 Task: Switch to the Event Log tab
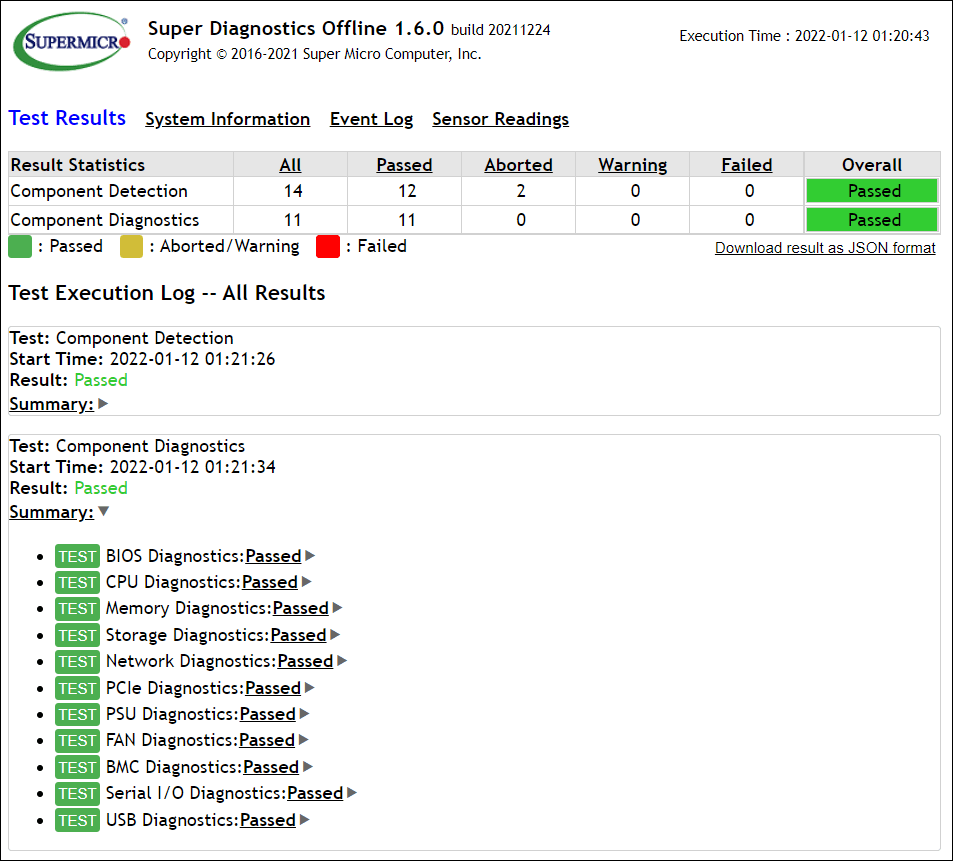tap(371, 119)
